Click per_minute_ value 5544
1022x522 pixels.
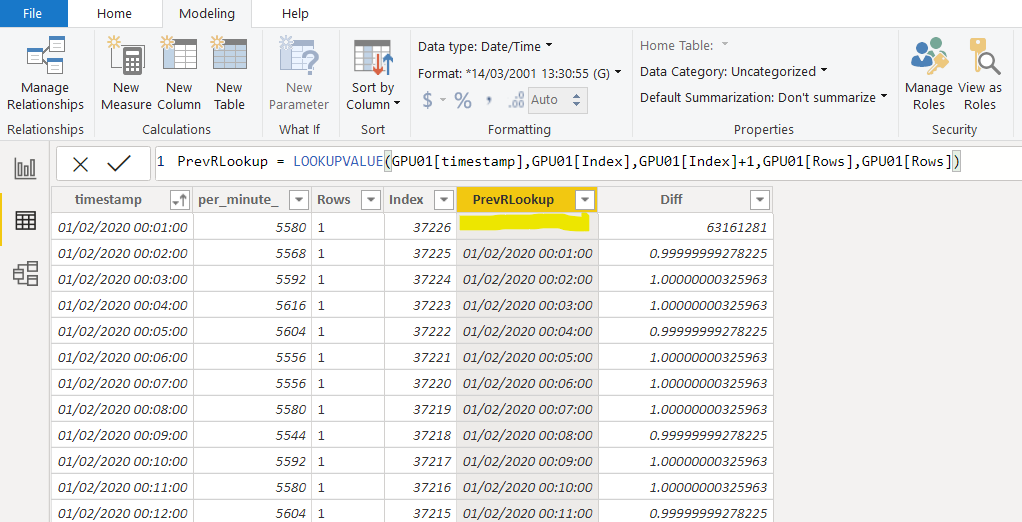tap(252, 436)
